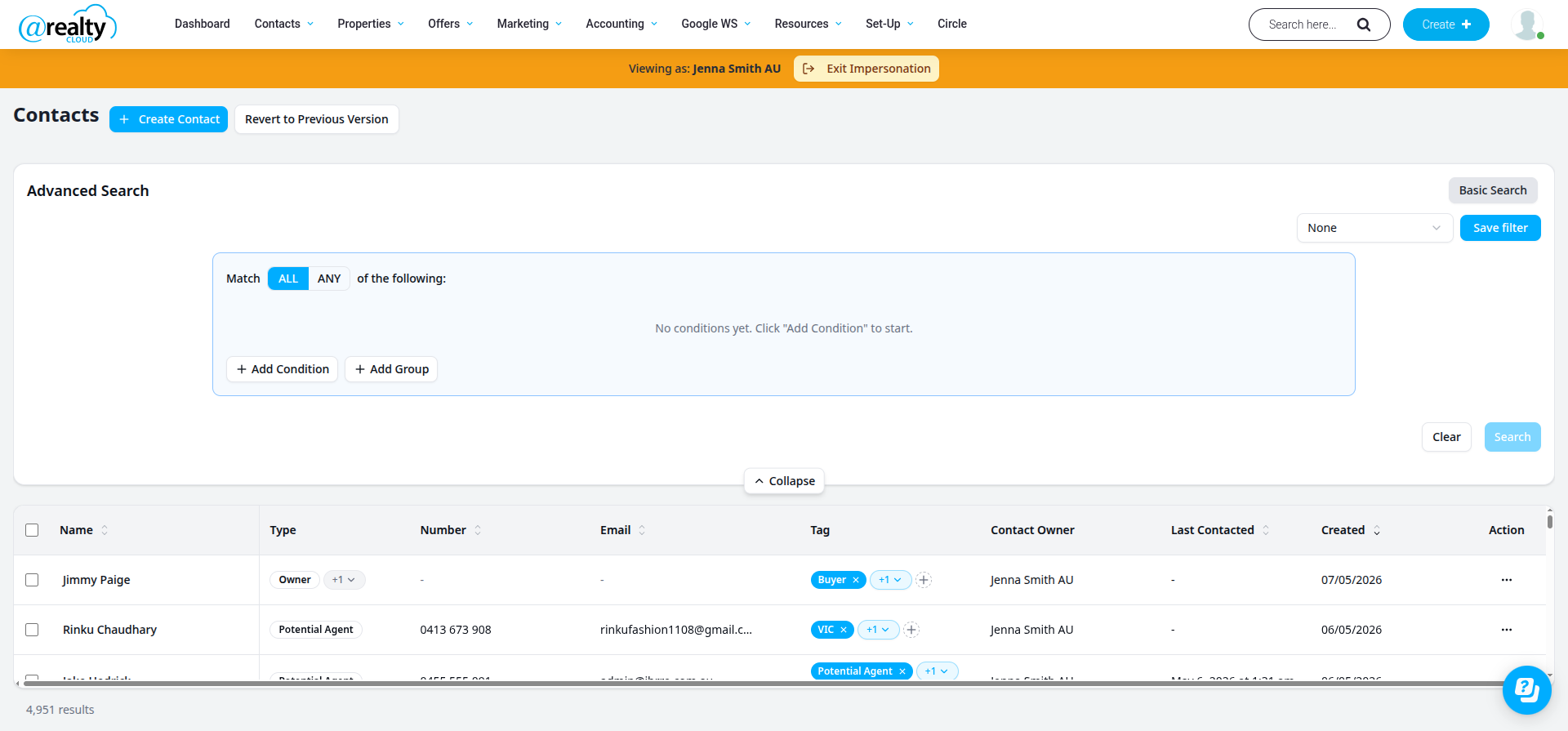Click the blue Create button
This screenshot has width=1568, height=731.
coord(1445,25)
